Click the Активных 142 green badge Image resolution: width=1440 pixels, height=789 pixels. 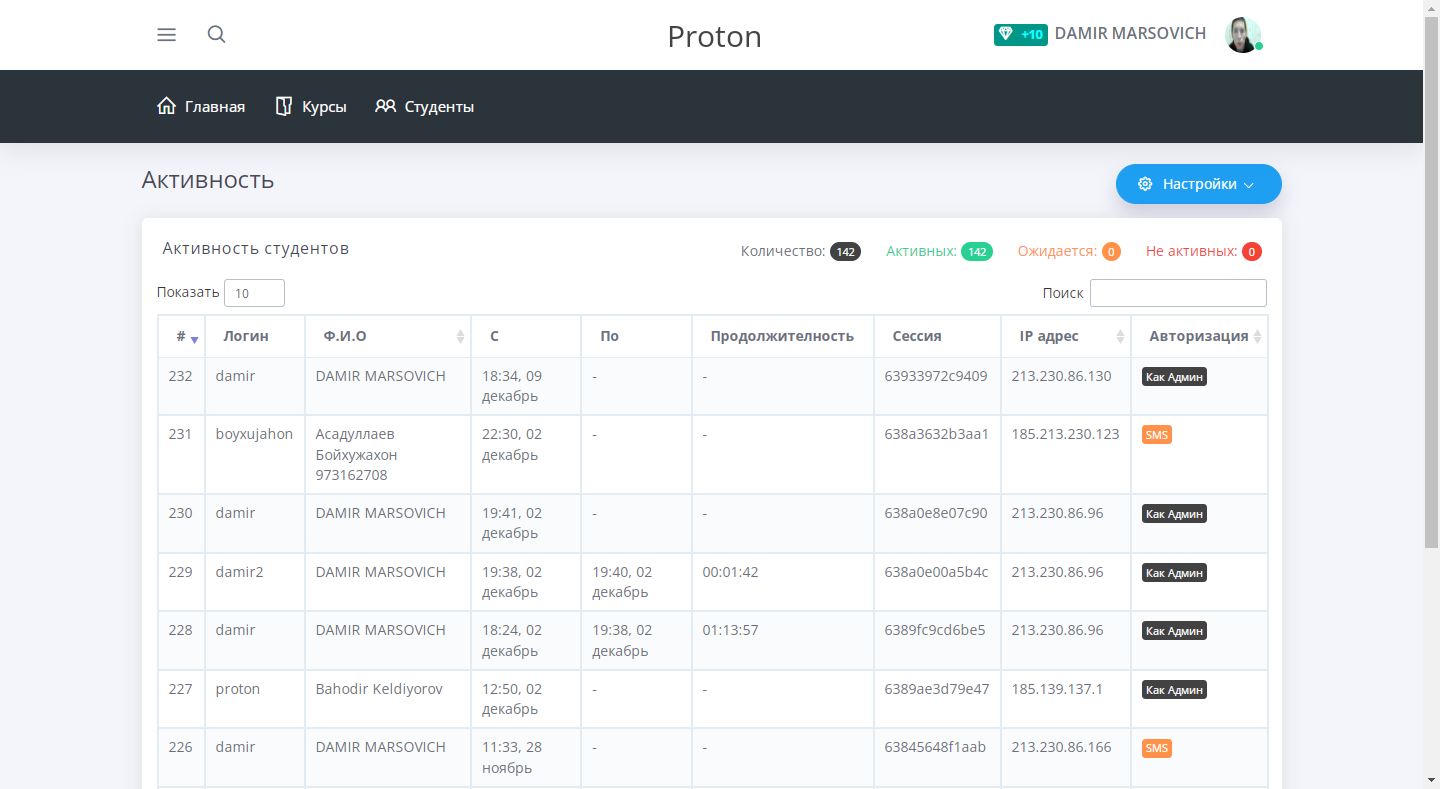(976, 252)
